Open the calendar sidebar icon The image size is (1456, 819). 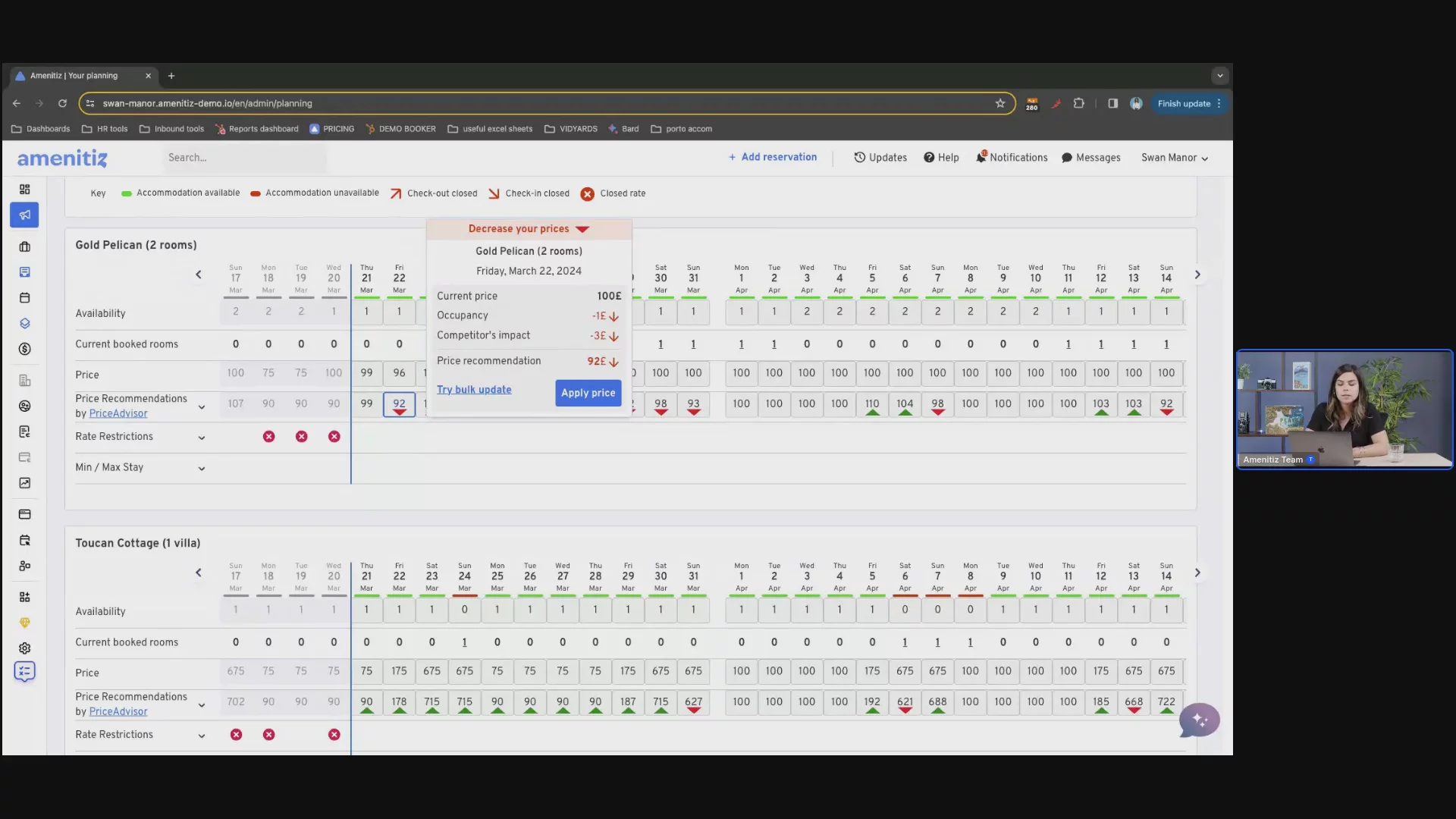pyautogui.click(x=24, y=297)
